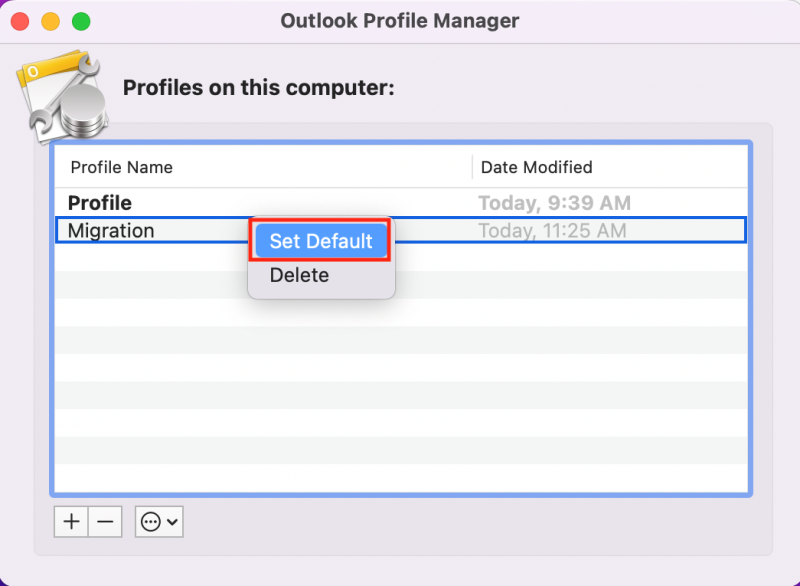Viewport: 800px width, 586px height.
Task: Select the Migration profile row
Action: coord(401,230)
